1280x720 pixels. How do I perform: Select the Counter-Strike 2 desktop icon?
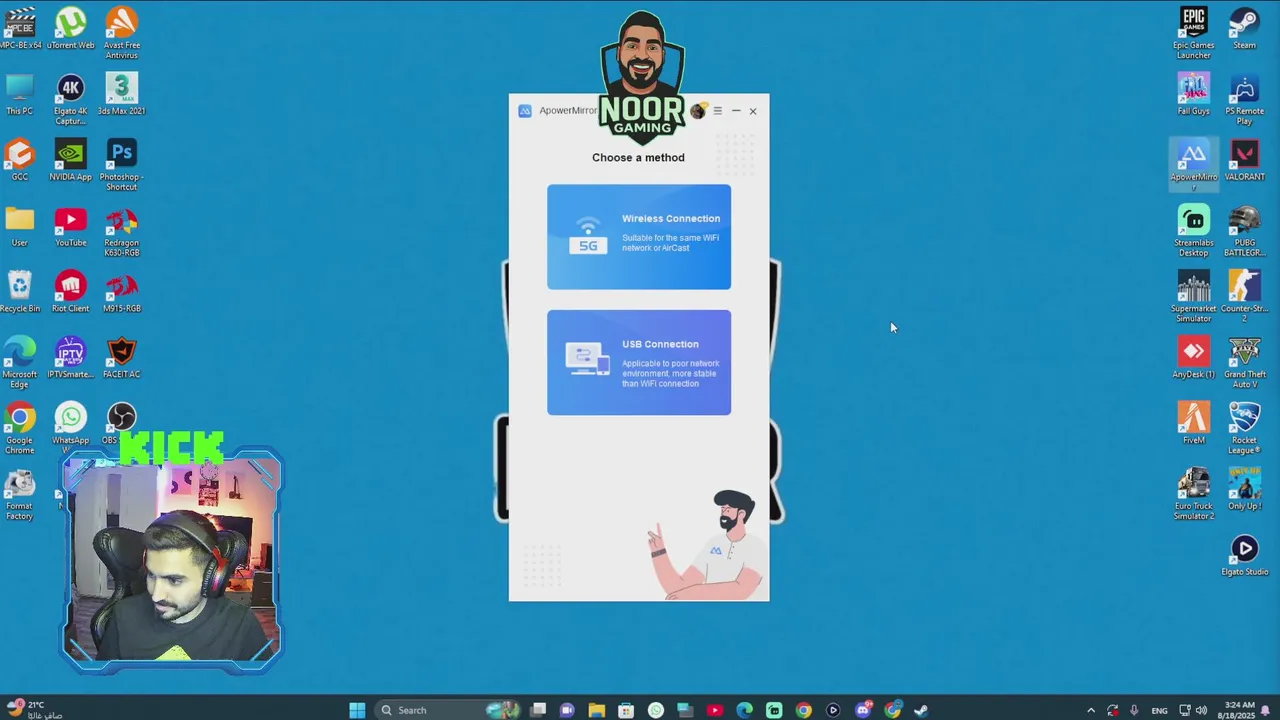[1244, 297]
